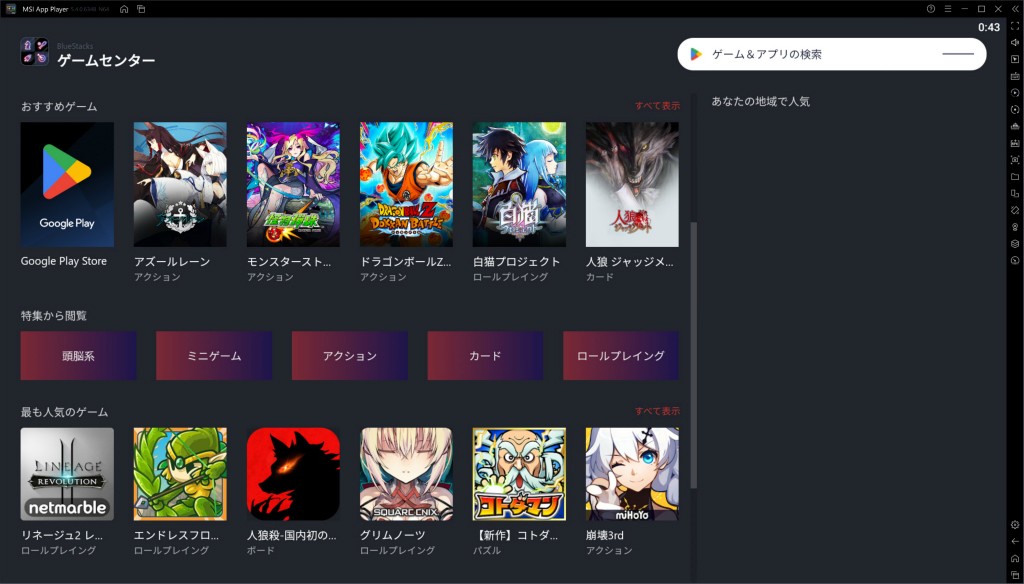Image resolution: width=1024 pixels, height=584 pixels.
Task: Open the 人狼殺 red wolf game icon
Action: (x=293, y=474)
